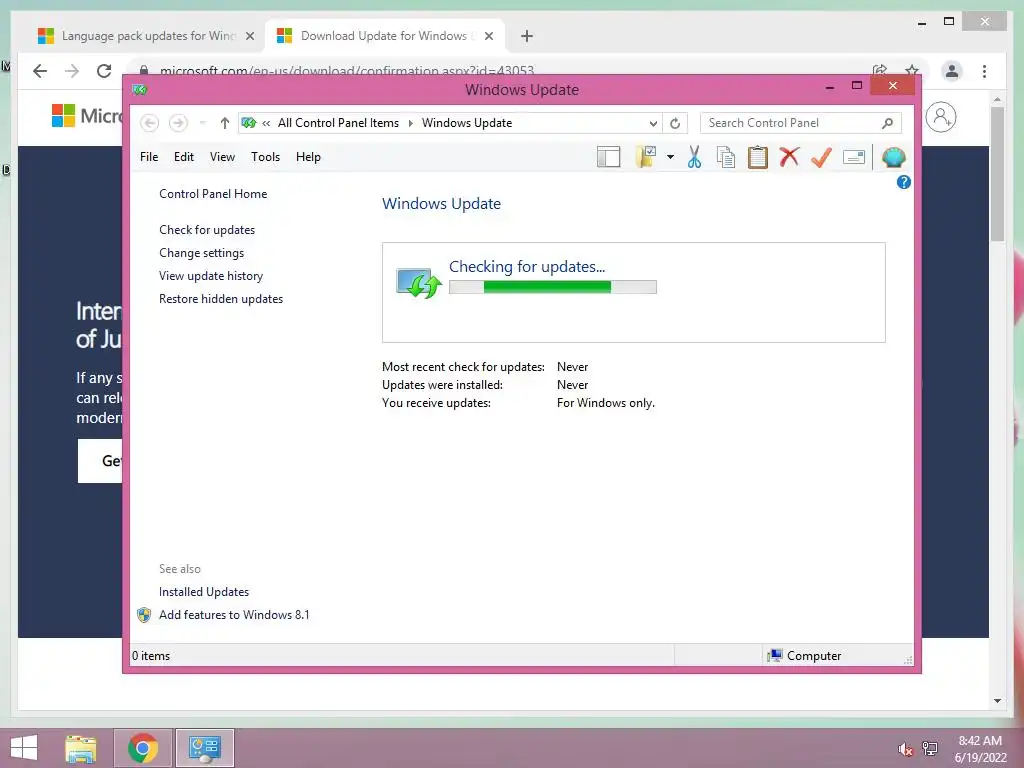Click the Chrome profile avatar icon
Viewport: 1024px width, 768px height.
point(952,71)
